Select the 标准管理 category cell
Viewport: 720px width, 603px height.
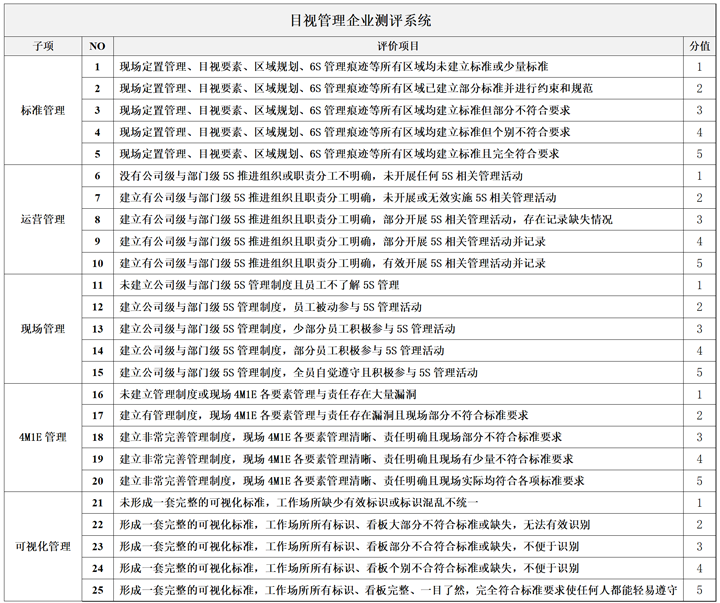click(42, 110)
